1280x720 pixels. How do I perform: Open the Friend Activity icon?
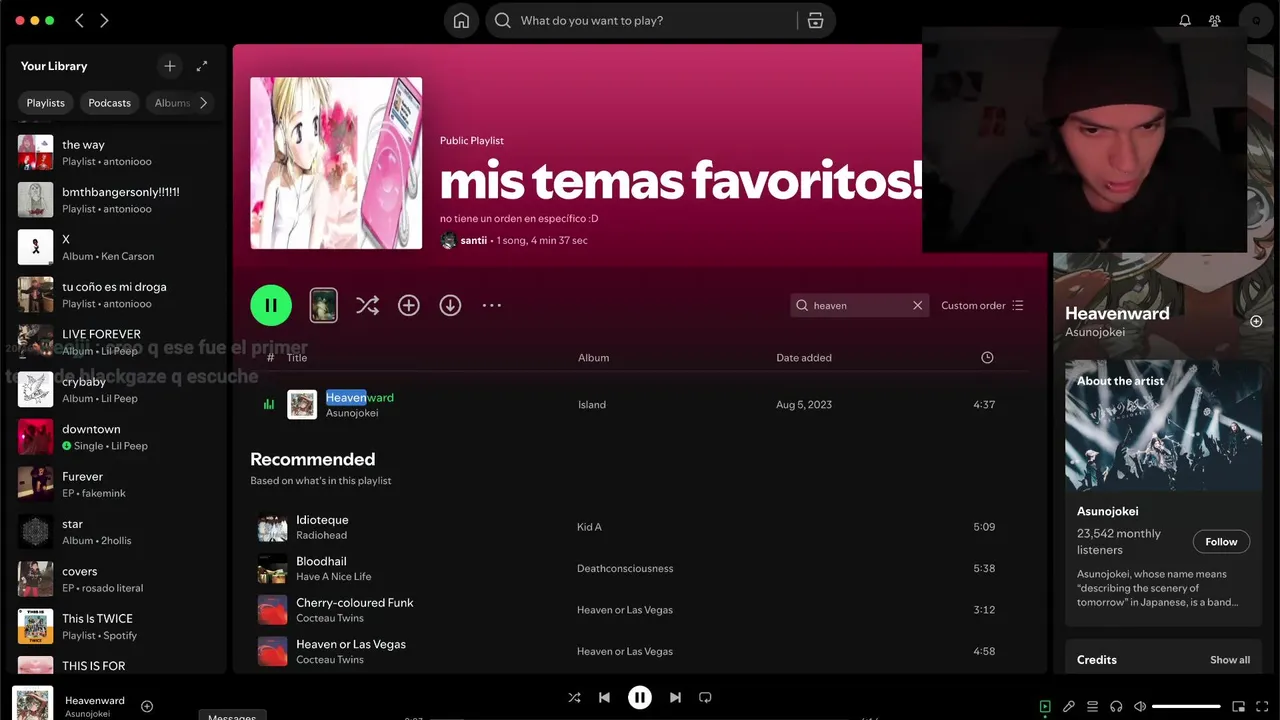coord(1215,20)
